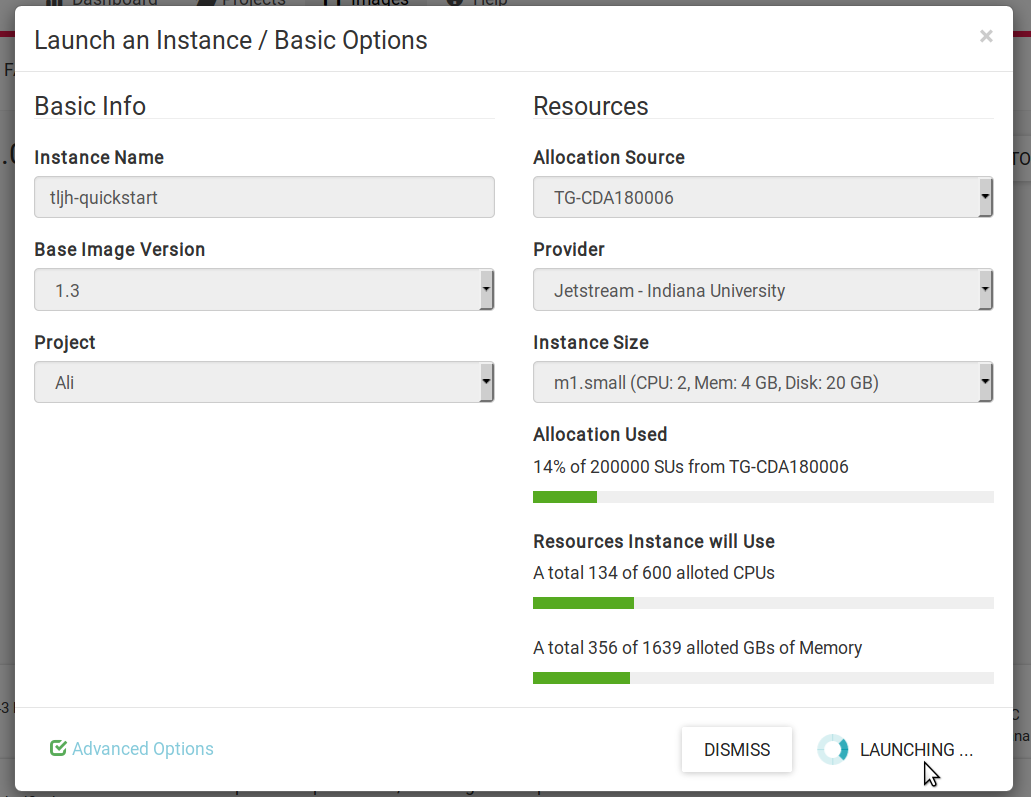Close the Launch an Instance dialog
Image resolution: width=1031 pixels, height=797 pixels.
coord(986,37)
